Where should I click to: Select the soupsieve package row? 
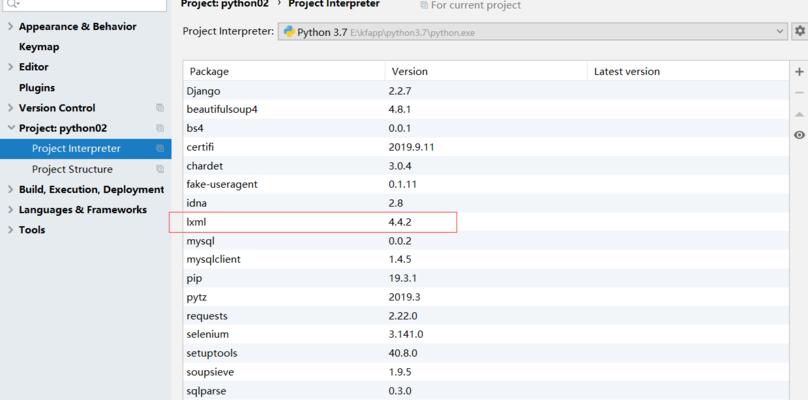(486, 372)
